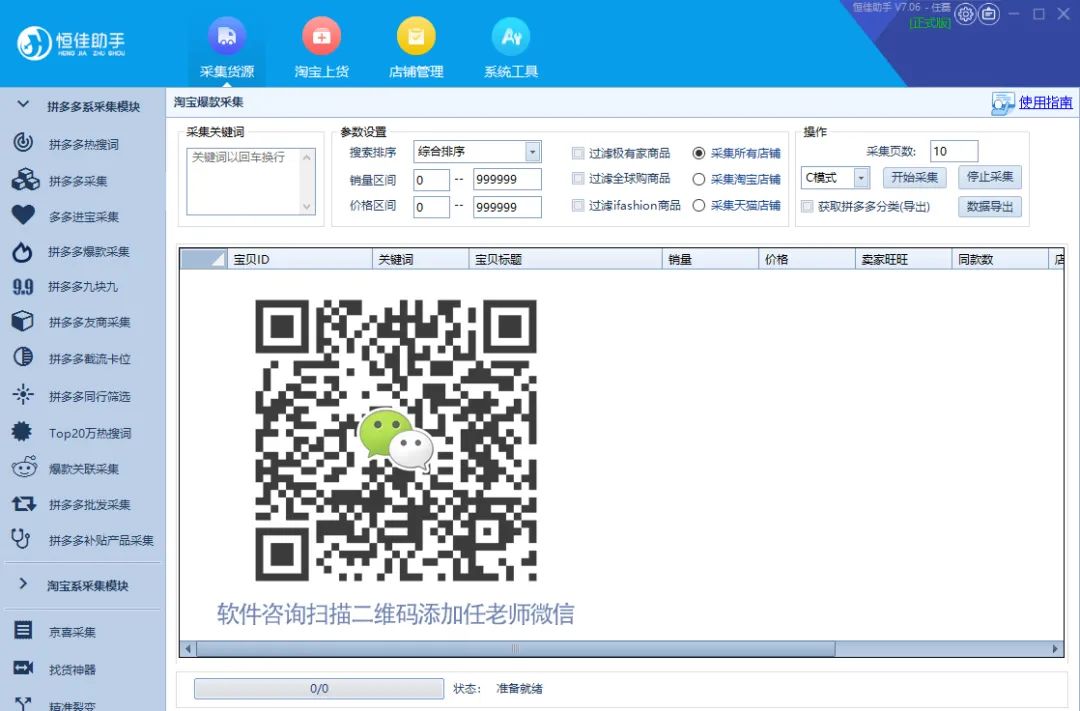
Task: Click the table scroll right arrow
Action: click(x=1055, y=648)
